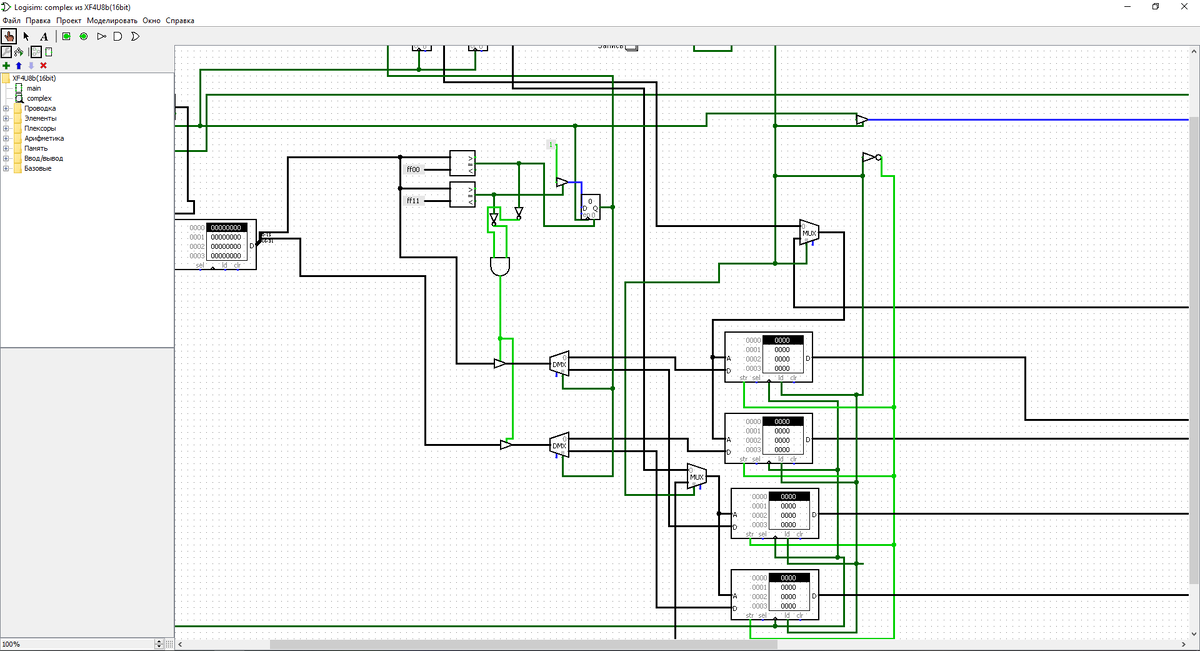Click the ff00 constant on canvas
The height and width of the screenshot is (651, 1200).
413,169
